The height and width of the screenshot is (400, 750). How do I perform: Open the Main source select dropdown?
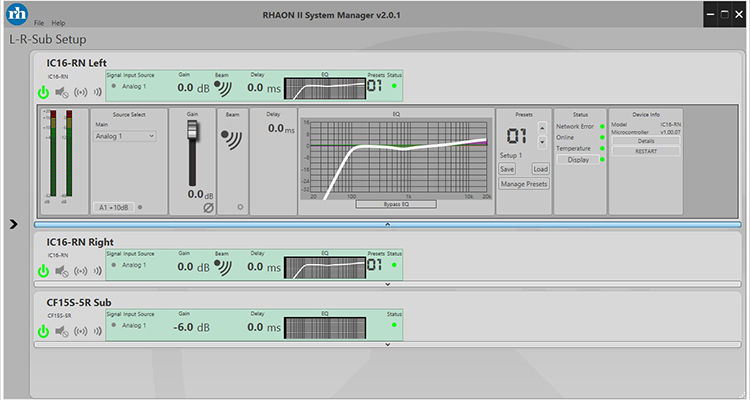(x=125, y=135)
